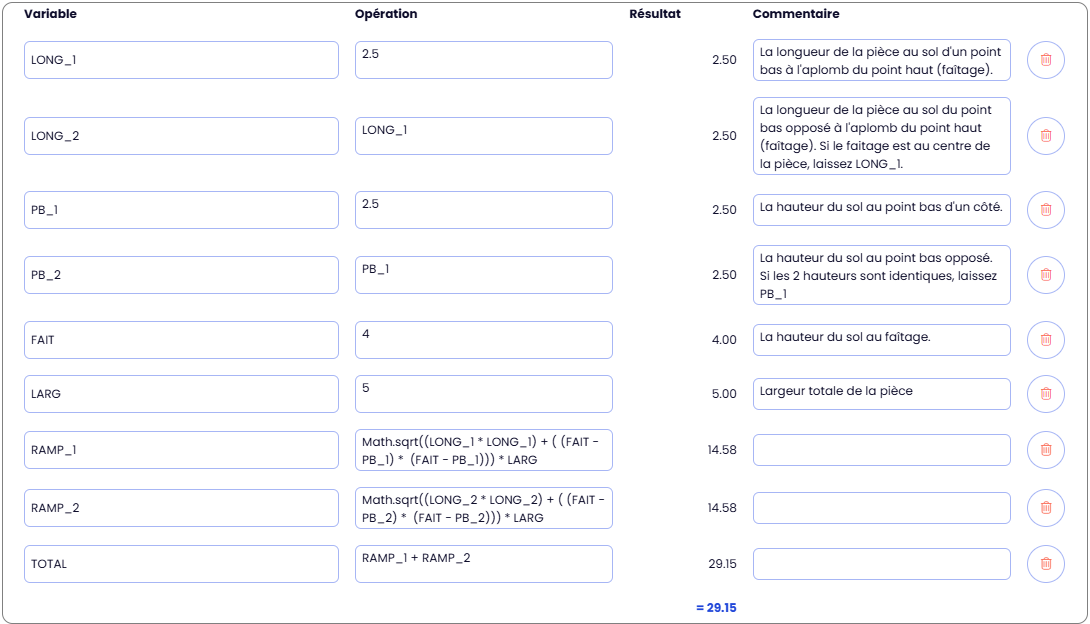The height and width of the screenshot is (624, 1090).
Task: Select the PB_2 variable name field
Action: pyautogui.click(x=181, y=275)
